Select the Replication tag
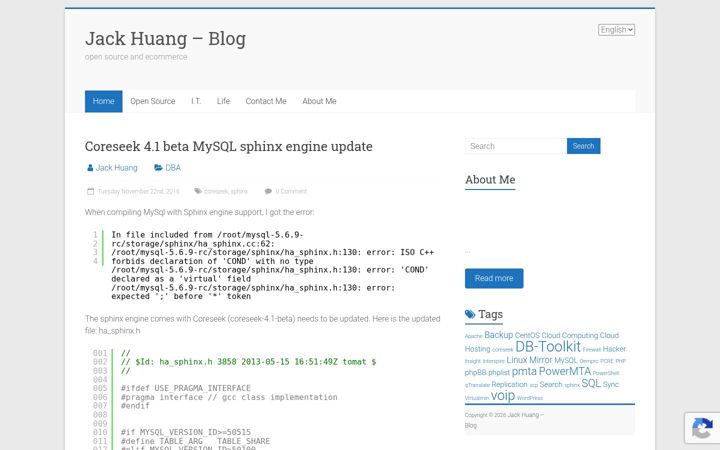Viewport: 720px width, 450px height. pos(509,385)
